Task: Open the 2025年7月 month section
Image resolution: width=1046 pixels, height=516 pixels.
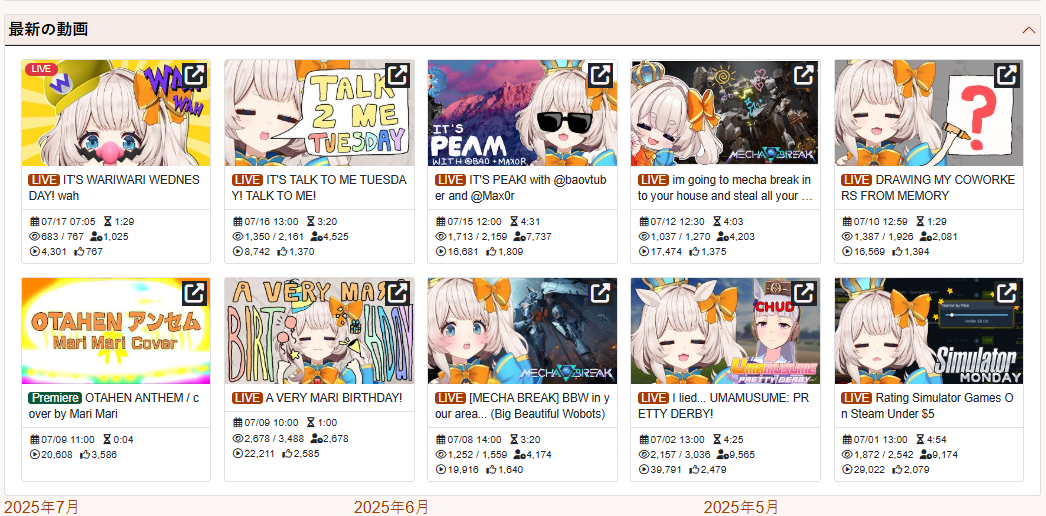Action: coord(42,507)
